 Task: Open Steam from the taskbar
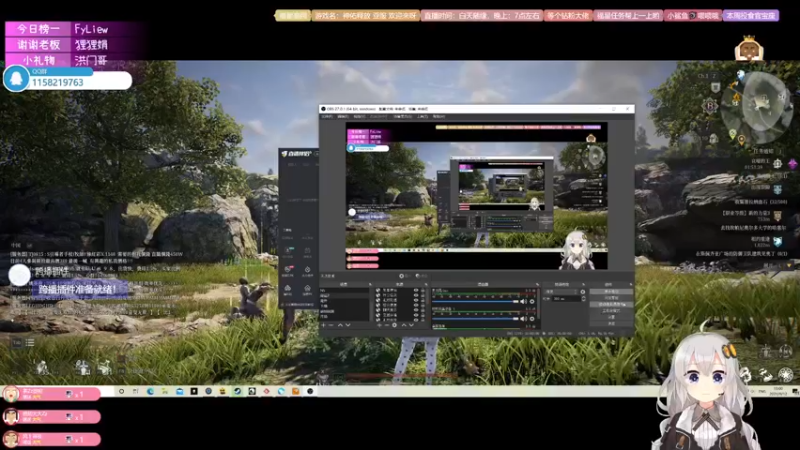point(237,391)
